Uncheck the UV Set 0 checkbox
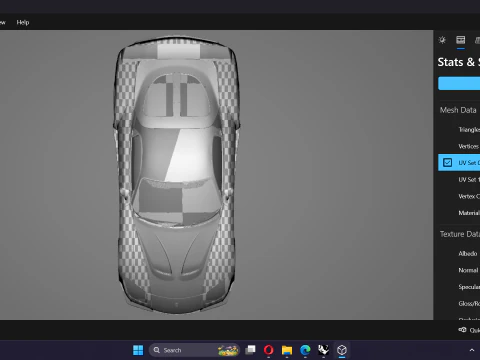 (x=447, y=163)
